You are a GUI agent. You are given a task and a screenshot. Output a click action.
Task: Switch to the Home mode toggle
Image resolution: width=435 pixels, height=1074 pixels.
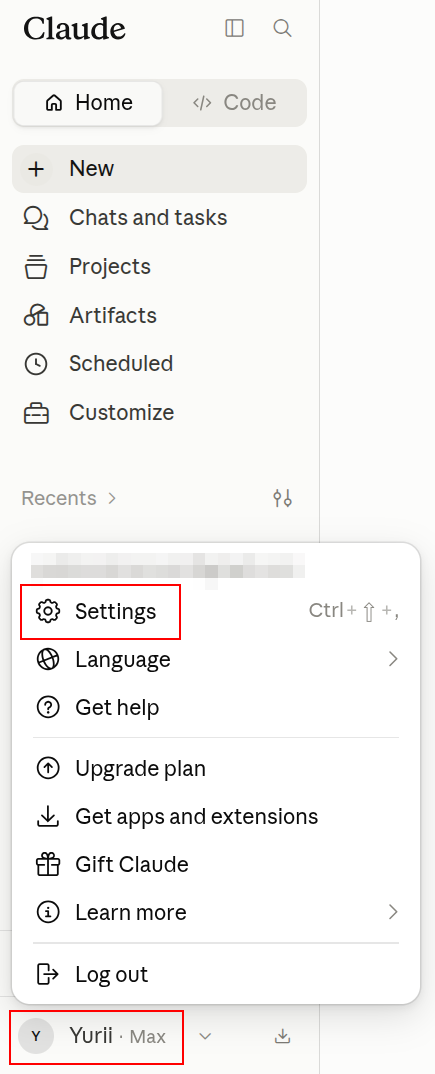(88, 103)
